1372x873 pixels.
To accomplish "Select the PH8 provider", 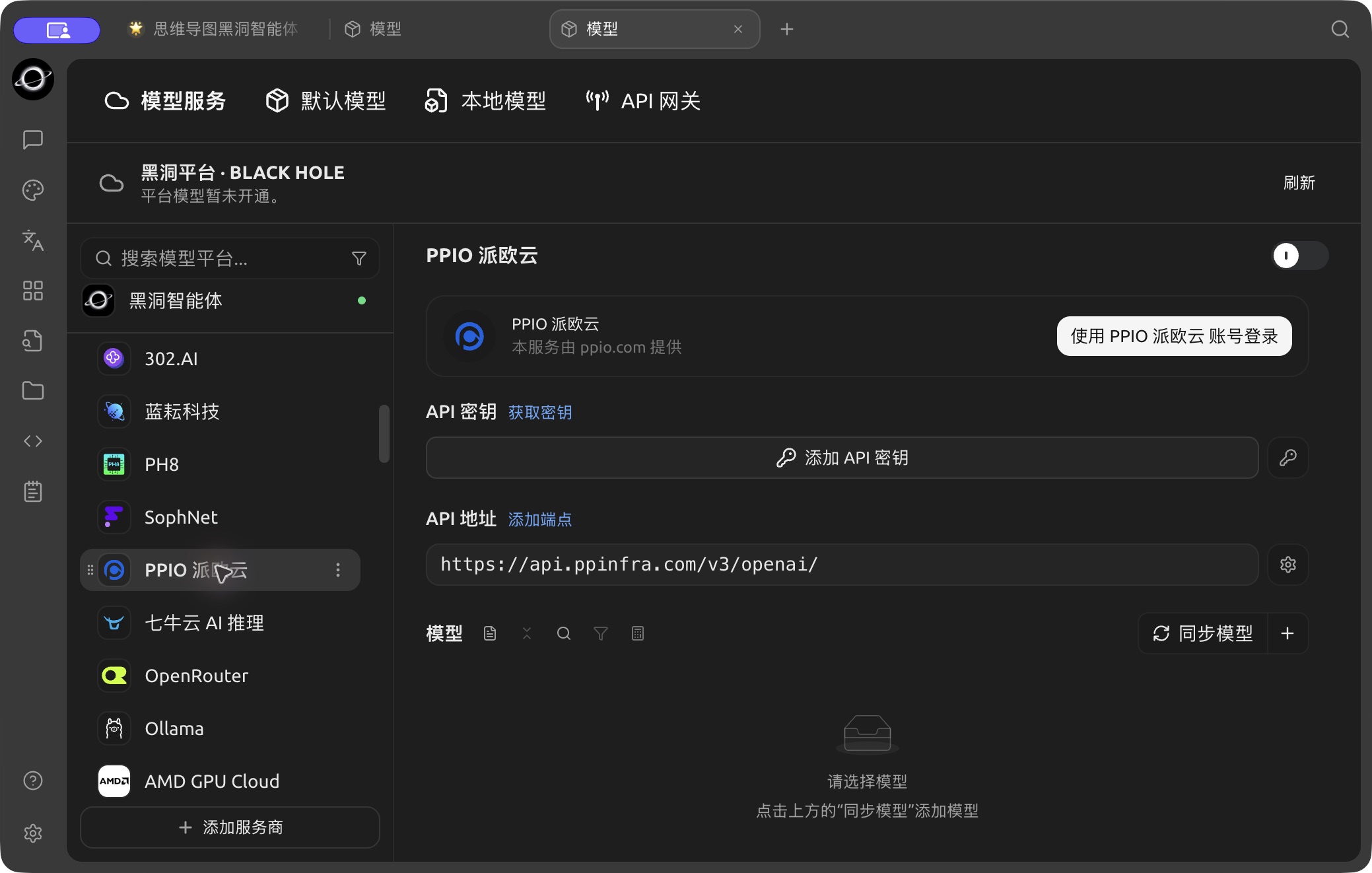I will point(221,464).
